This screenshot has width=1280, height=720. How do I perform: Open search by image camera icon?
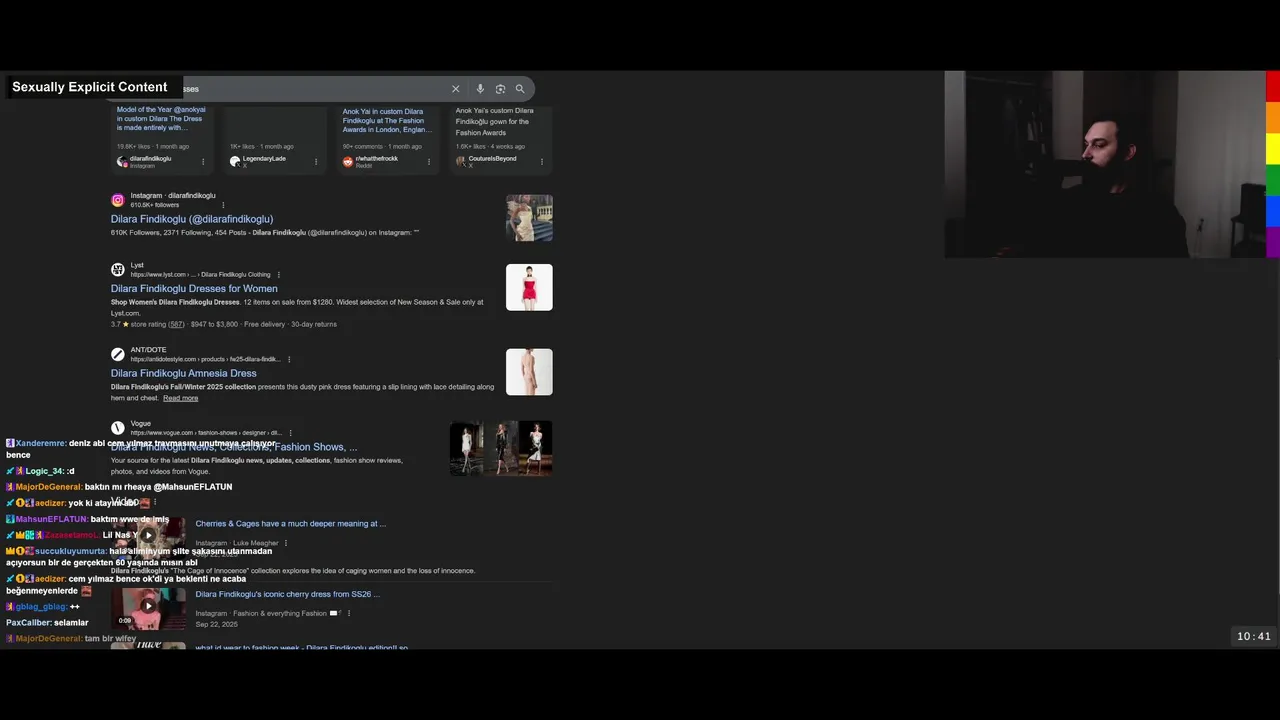pyautogui.click(x=500, y=89)
